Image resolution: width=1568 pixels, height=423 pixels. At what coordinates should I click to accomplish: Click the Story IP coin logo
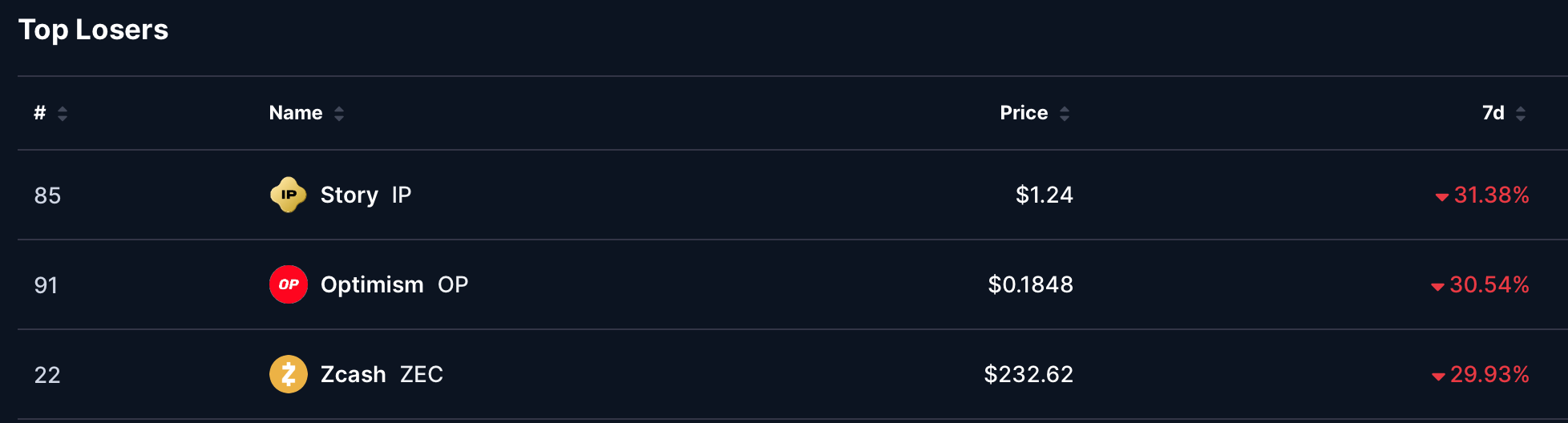click(289, 195)
